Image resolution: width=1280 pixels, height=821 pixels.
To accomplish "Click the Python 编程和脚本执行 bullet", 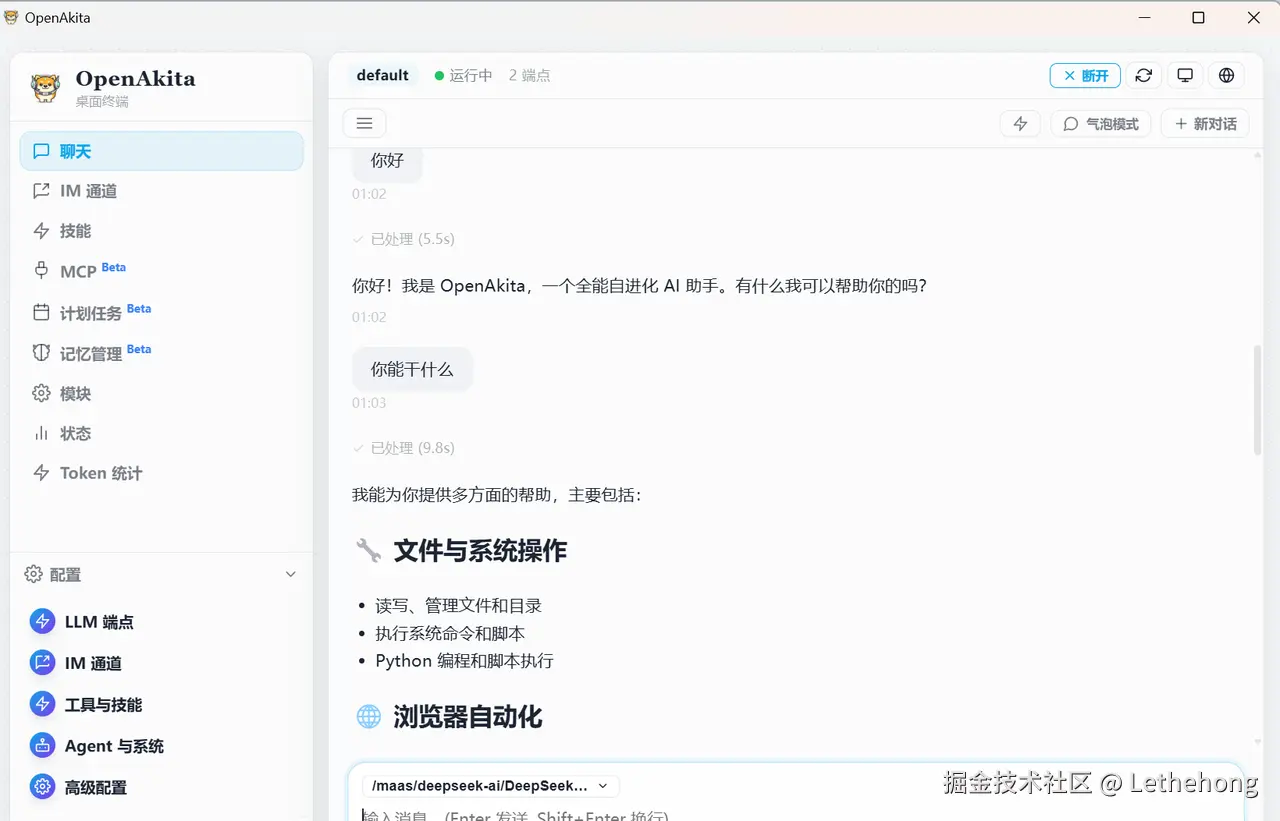I will click(x=464, y=661).
